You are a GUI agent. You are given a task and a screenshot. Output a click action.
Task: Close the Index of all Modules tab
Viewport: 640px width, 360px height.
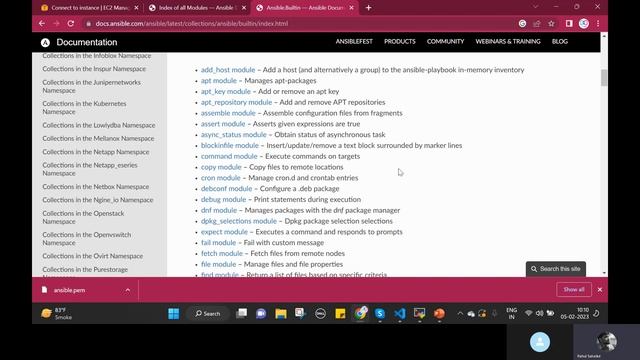[244, 8]
